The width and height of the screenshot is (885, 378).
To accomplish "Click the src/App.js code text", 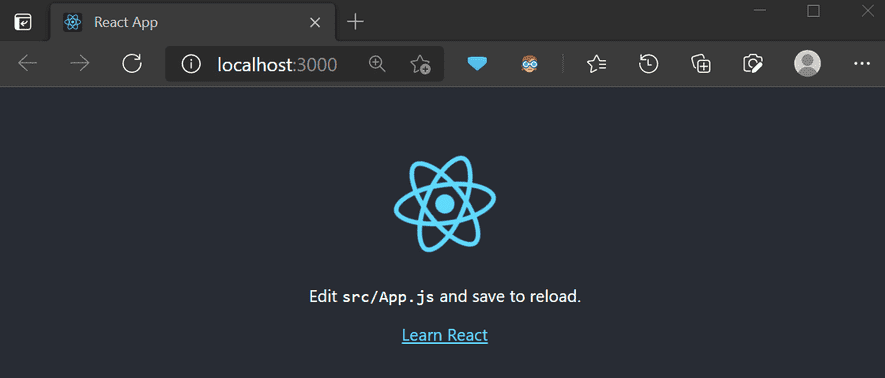I will [388, 297].
